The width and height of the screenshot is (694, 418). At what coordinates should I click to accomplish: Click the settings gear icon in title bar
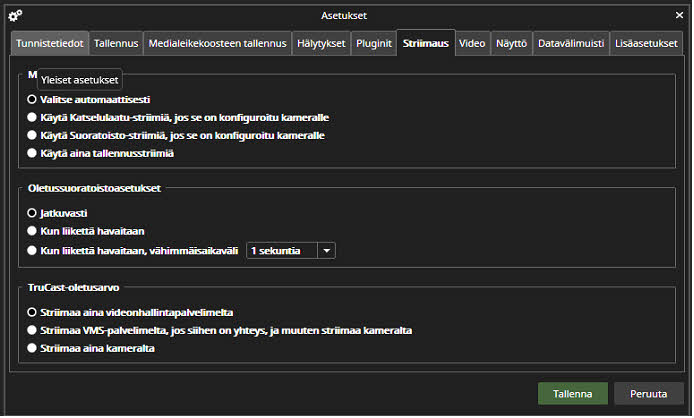pos(14,15)
